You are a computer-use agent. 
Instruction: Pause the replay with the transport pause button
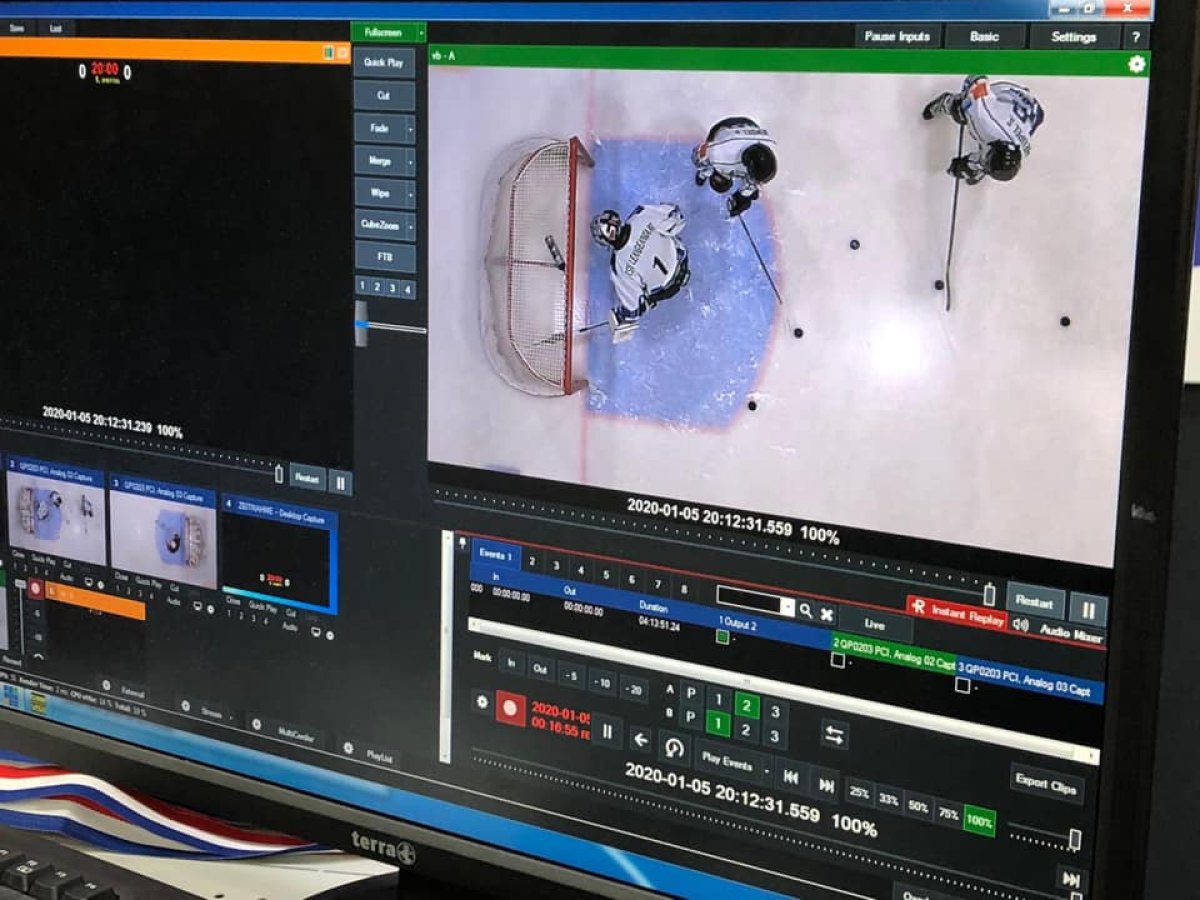(607, 732)
